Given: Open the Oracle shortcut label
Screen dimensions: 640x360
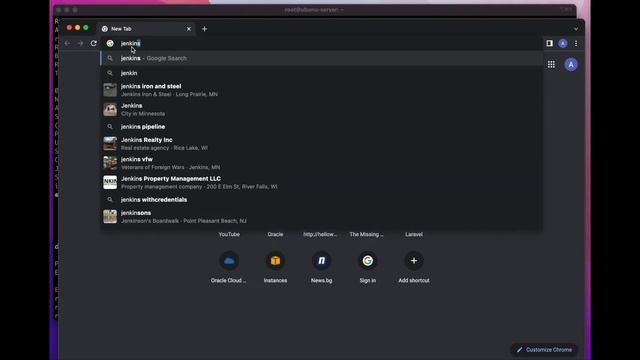Looking at the screenshot, I should tap(276, 234).
